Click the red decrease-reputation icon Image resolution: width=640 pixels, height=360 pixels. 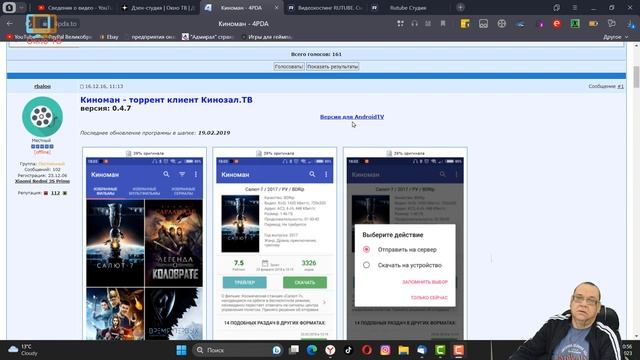click(x=46, y=193)
